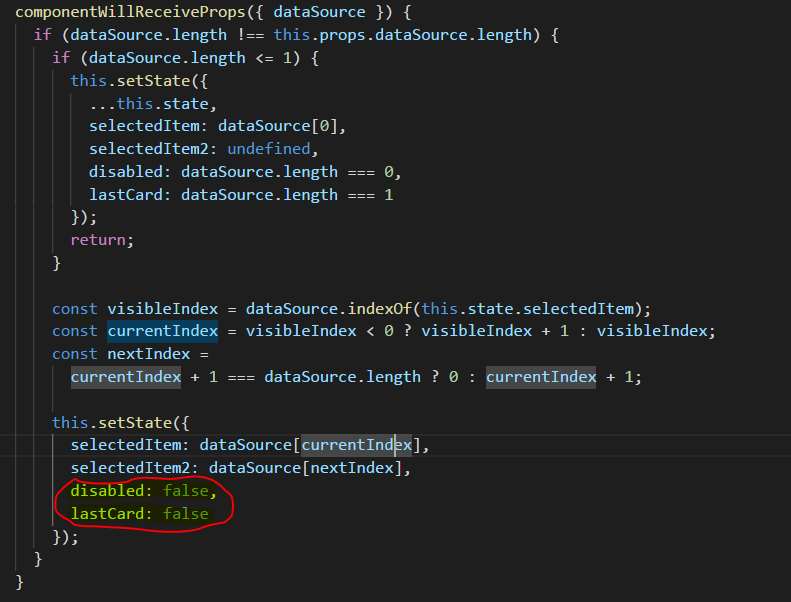Click 'selectedItem2: undefined,' line
Viewport: 791px width, 602px height.
(204, 149)
